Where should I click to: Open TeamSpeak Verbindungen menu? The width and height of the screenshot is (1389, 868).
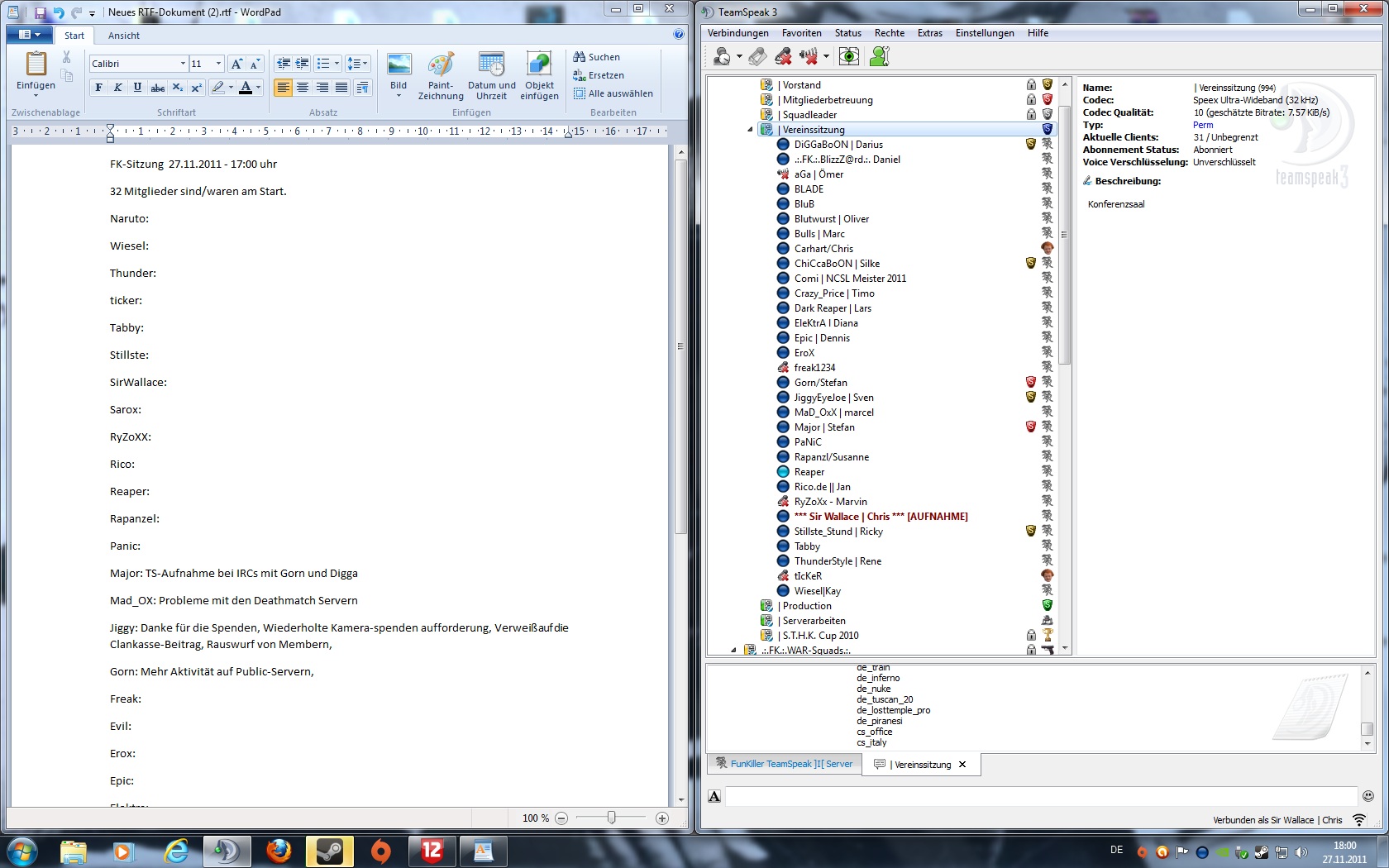click(737, 33)
